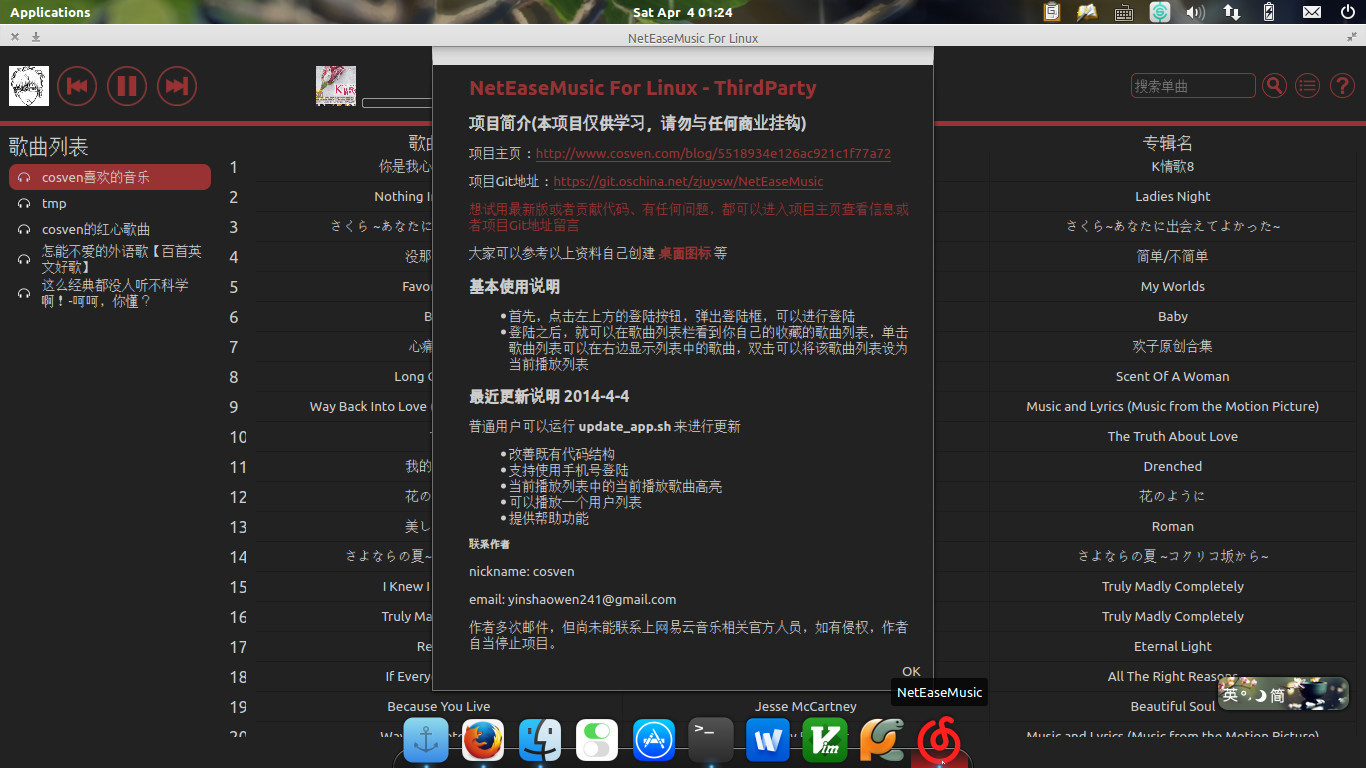Open the toggle-switch settings dock icon
The image size is (1366, 768).
click(x=597, y=741)
